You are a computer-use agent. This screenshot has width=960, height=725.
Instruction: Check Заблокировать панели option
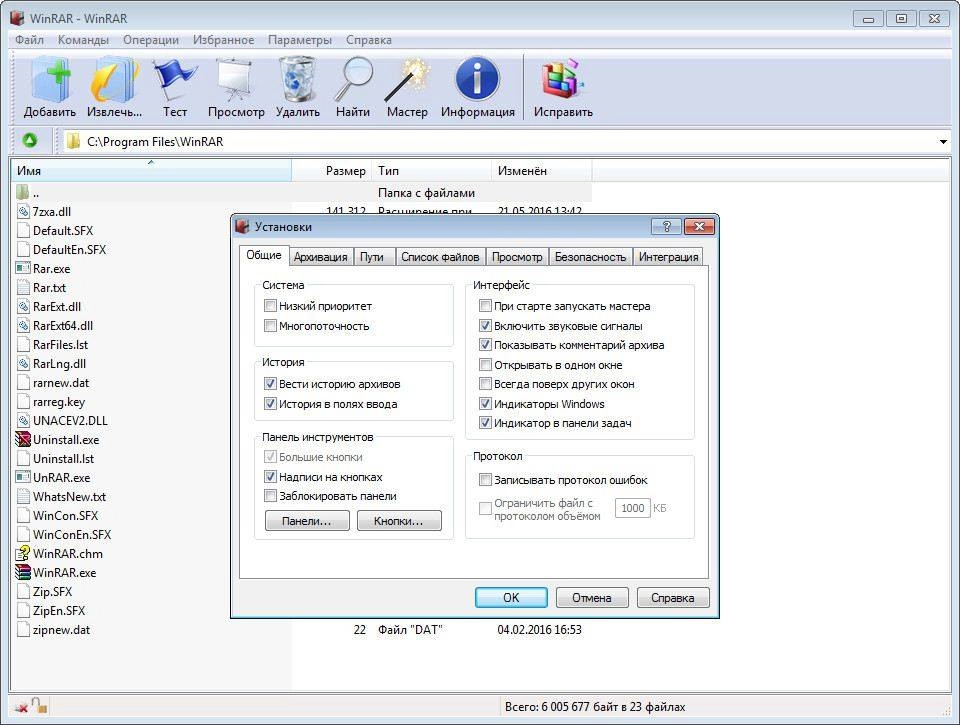coord(270,495)
